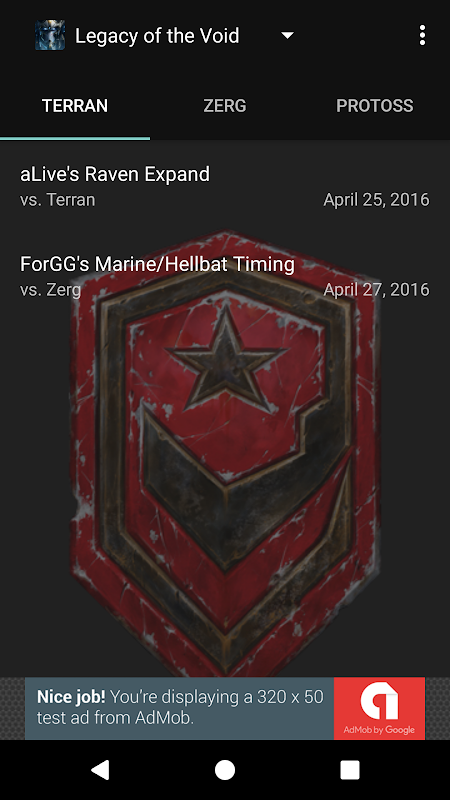
Task: Switch to the TERRAN tab
Action: pos(75,106)
